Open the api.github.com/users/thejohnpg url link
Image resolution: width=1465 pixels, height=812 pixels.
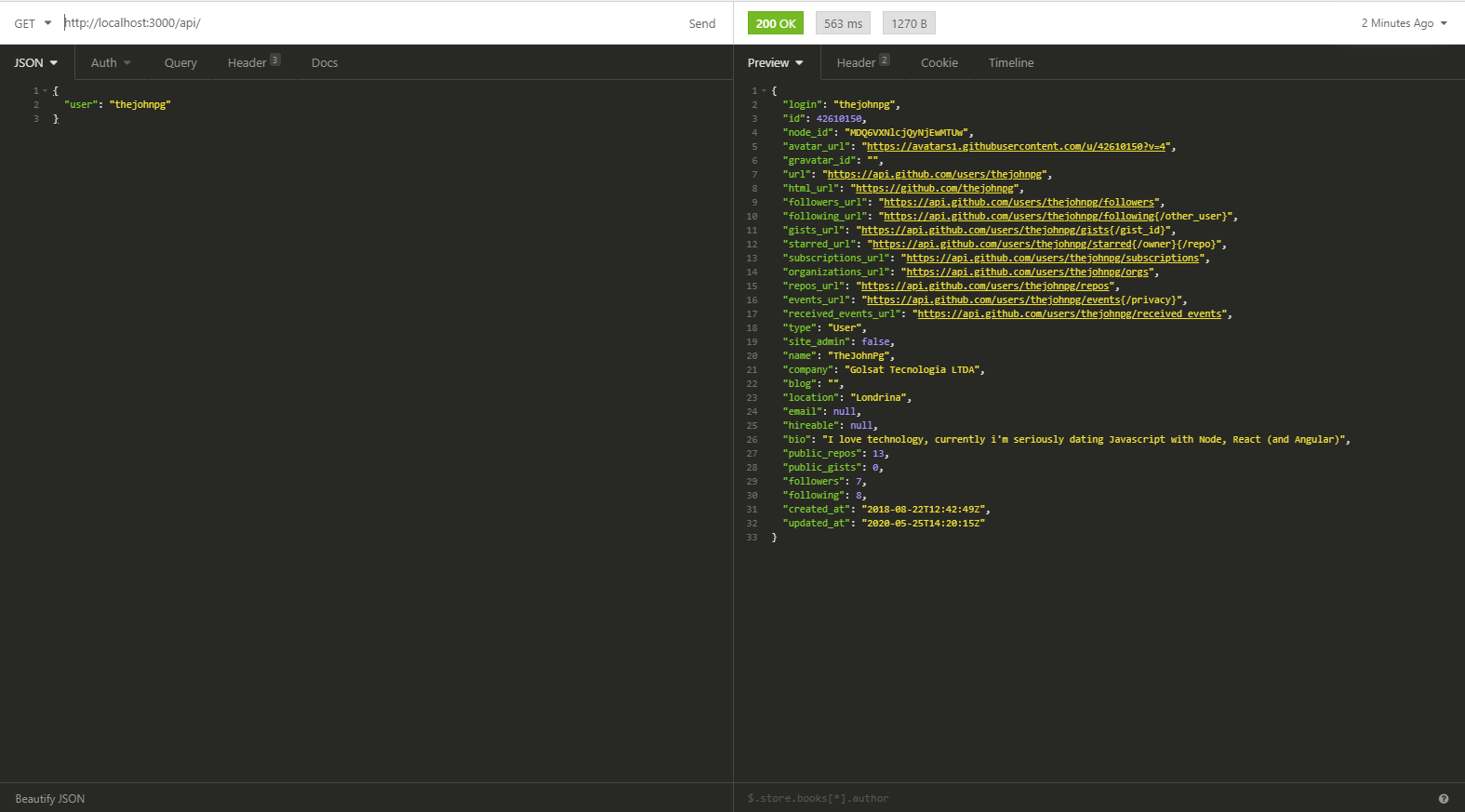[935, 175]
